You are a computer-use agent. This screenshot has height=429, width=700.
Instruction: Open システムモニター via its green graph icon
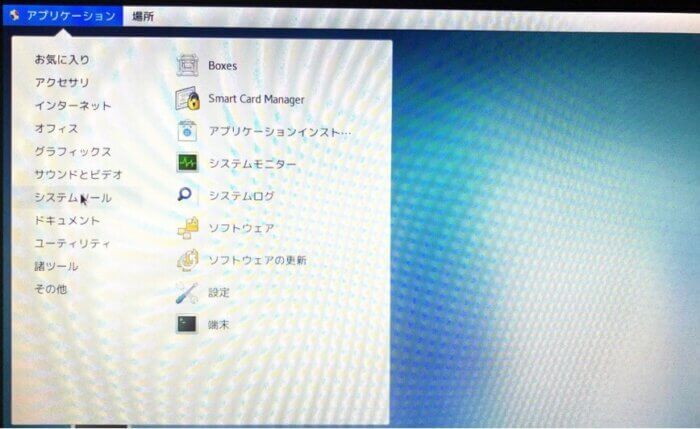click(187, 163)
